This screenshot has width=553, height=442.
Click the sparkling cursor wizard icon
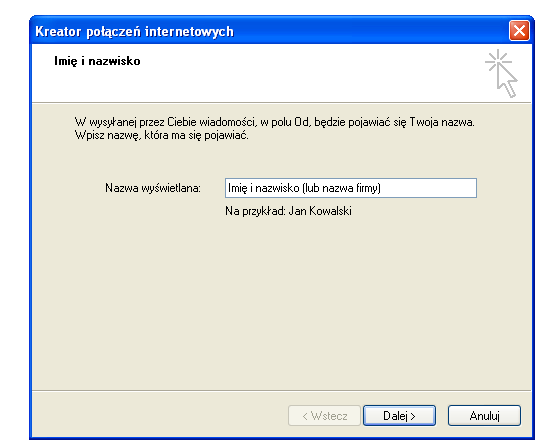coord(501,73)
